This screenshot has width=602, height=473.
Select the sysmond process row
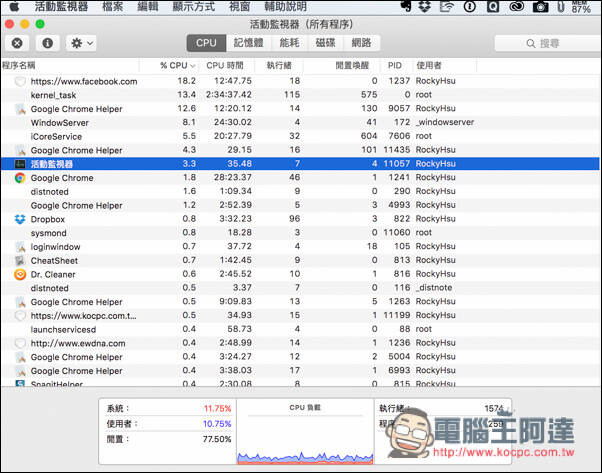click(300, 233)
